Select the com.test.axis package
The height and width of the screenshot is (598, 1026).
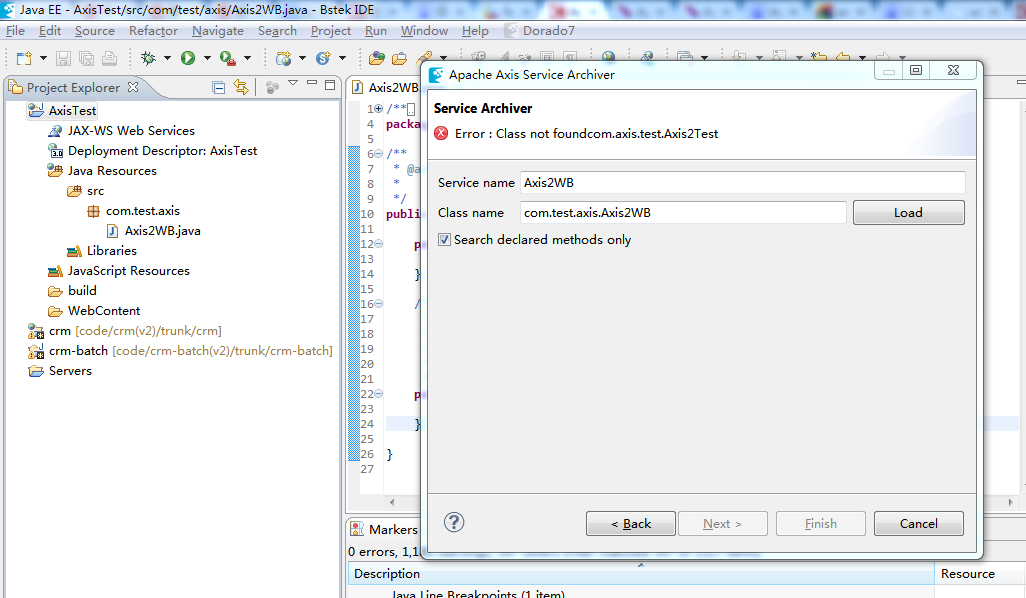pyautogui.click(x=143, y=211)
